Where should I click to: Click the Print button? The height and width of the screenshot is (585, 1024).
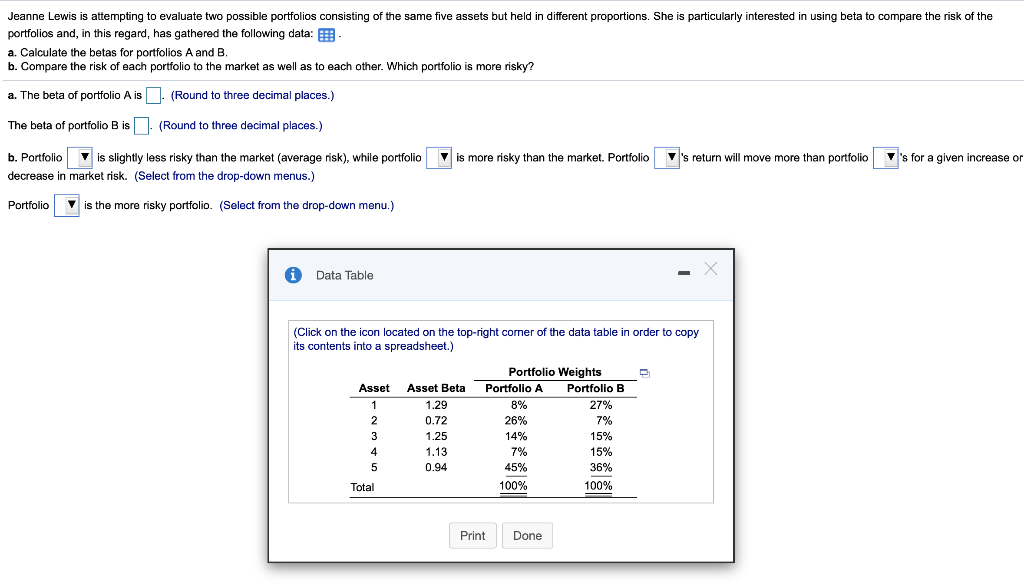[x=472, y=535]
